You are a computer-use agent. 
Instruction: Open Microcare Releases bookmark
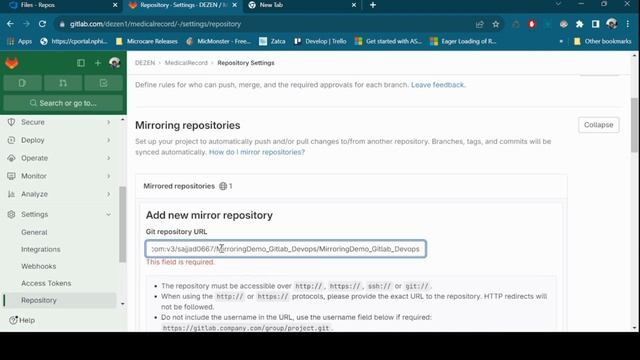[147, 41]
